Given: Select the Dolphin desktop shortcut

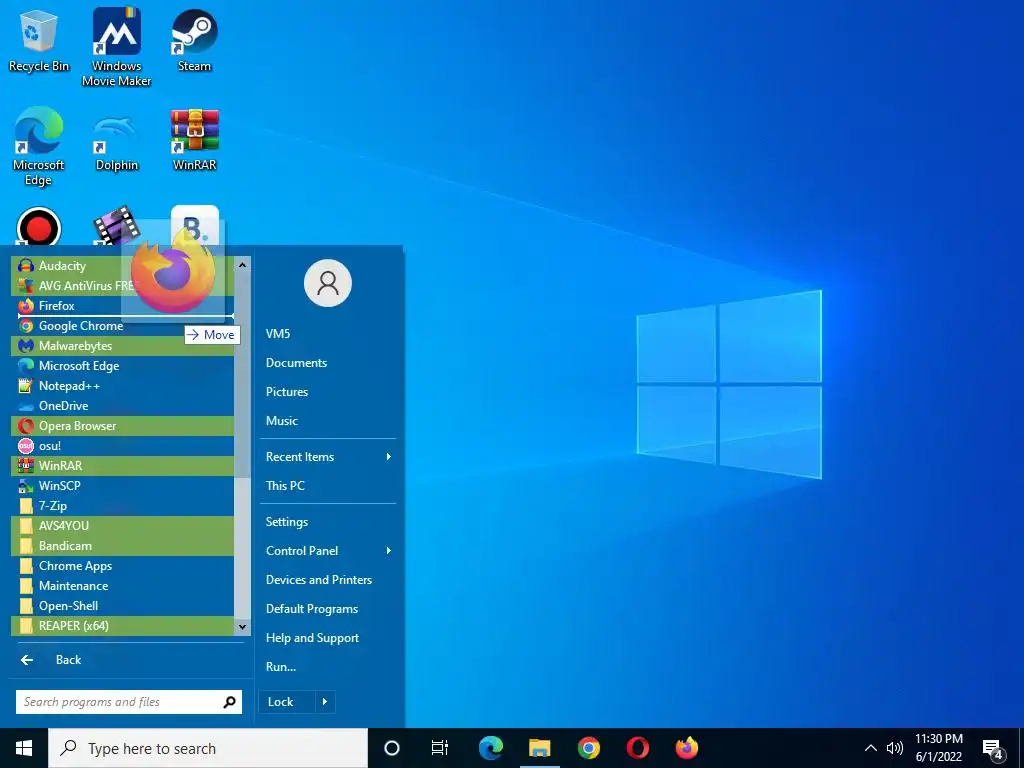Looking at the screenshot, I should pos(116,142).
